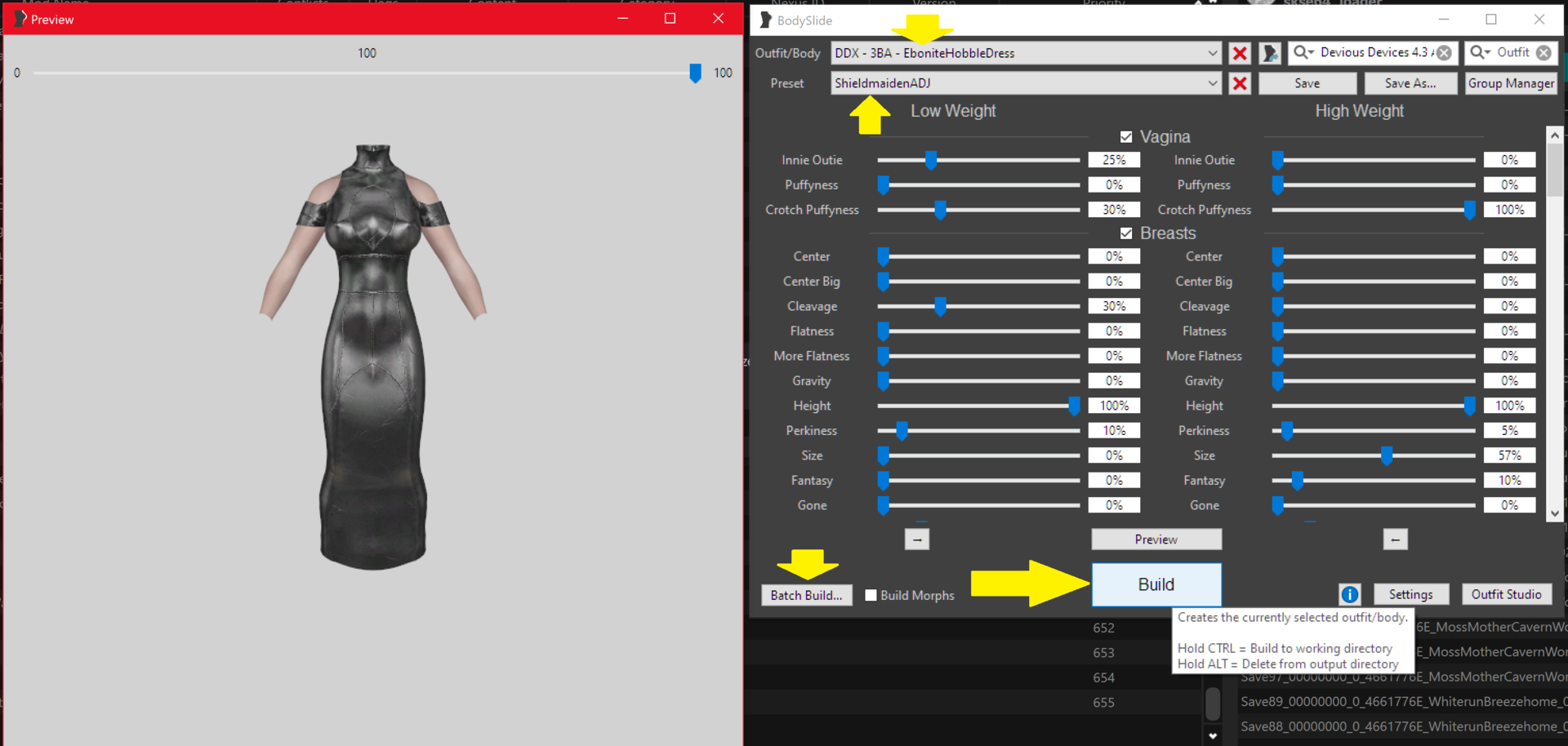Click the Preview button
The width and height of the screenshot is (1568, 746).
click(x=1156, y=540)
